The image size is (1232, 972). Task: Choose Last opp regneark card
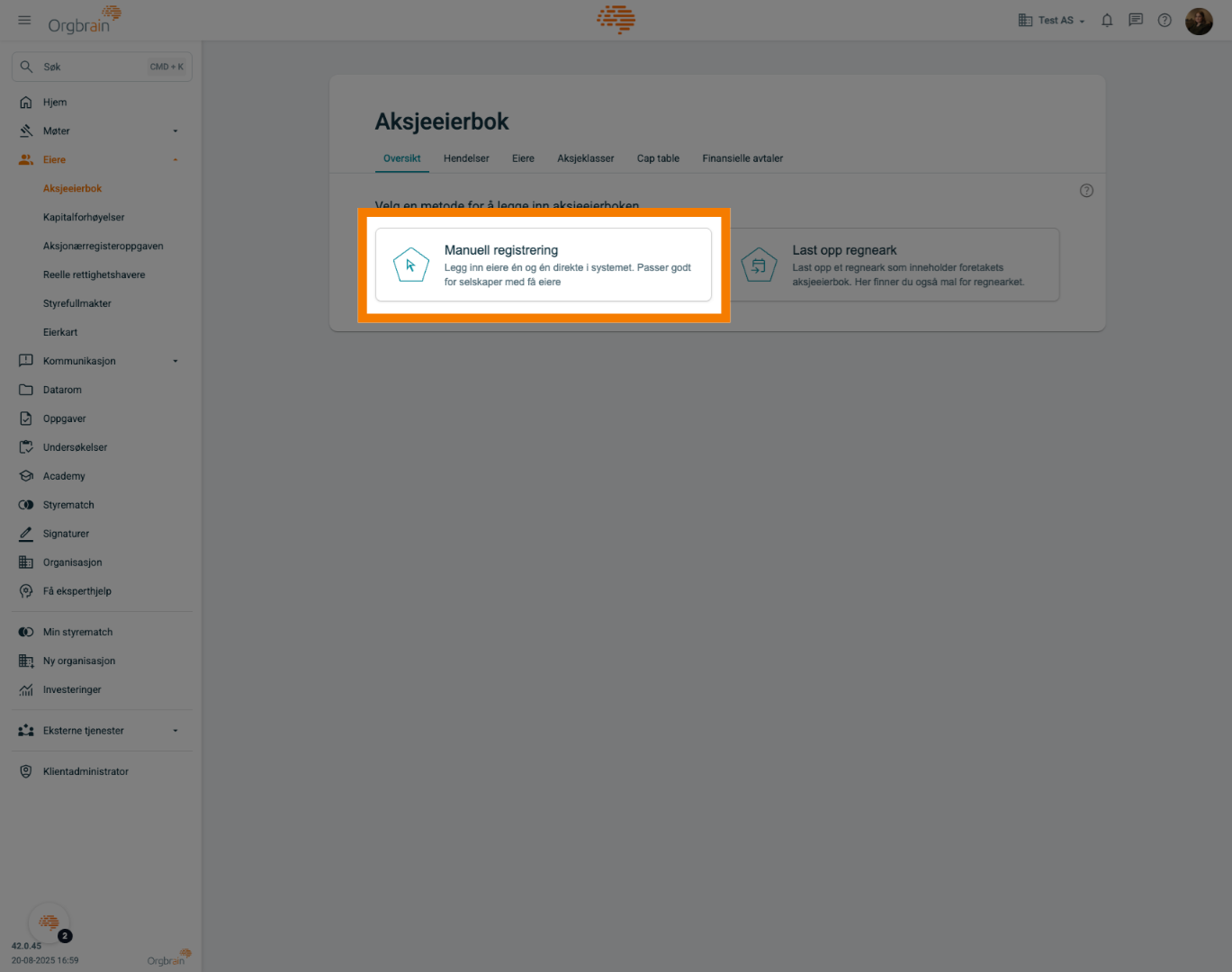[x=892, y=265]
